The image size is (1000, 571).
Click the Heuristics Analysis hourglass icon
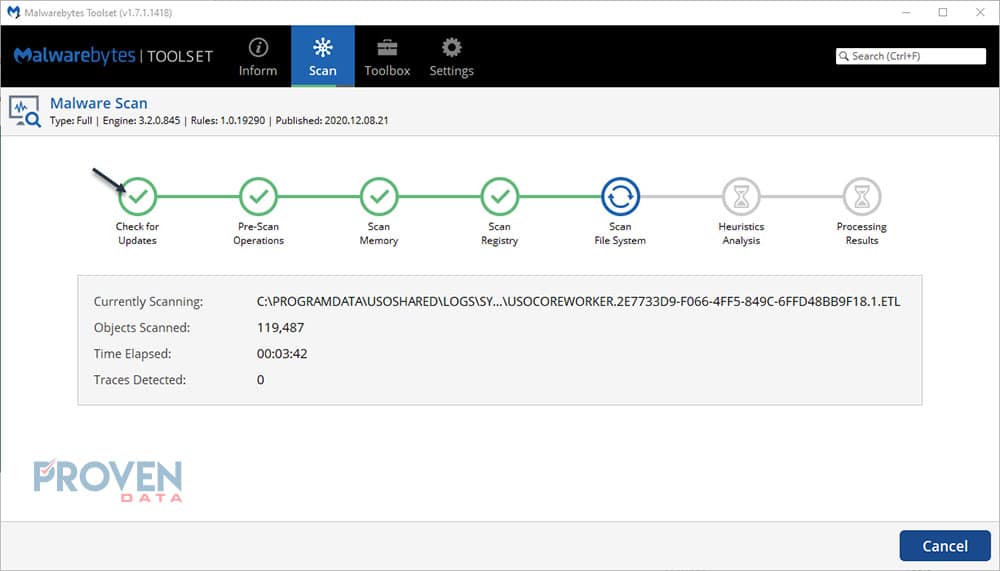(741, 197)
